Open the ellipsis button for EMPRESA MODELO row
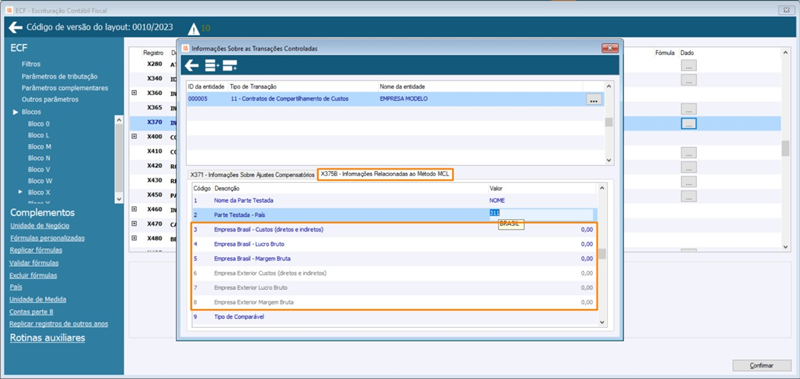 (x=593, y=100)
